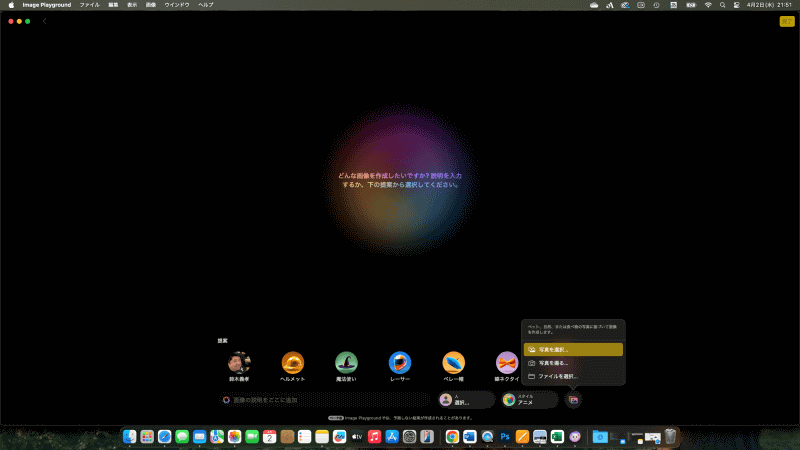Open the 表示 menu
Image resolution: width=800 pixels, height=450 pixels.
click(x=132, y=5)
